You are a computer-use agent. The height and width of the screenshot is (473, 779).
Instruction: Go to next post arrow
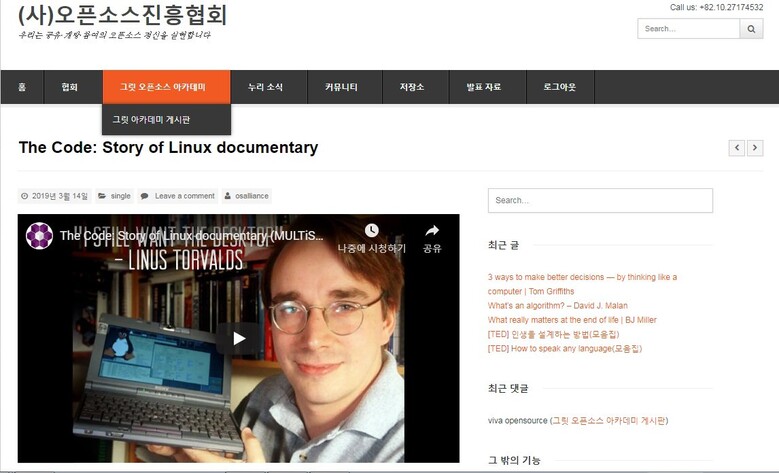click(755, 148)
